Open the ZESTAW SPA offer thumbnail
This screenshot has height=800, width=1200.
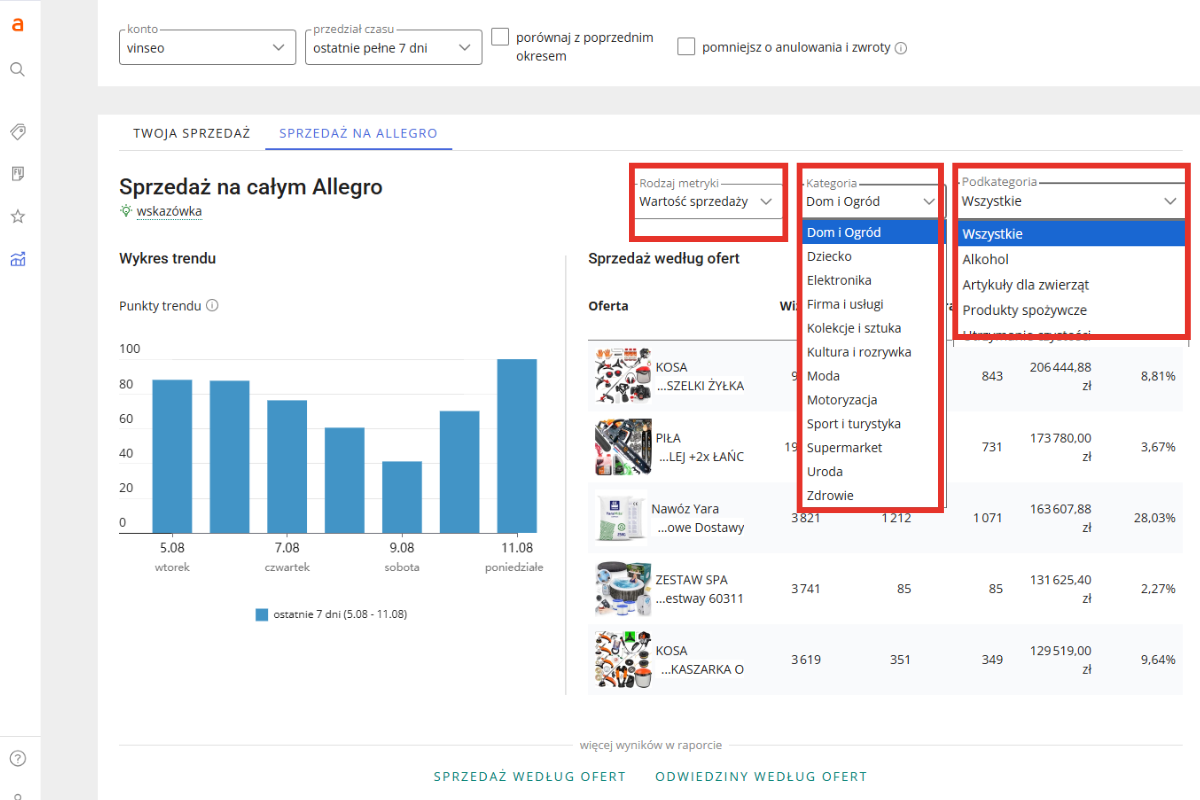pyautogui.click(x=622, y=589)
